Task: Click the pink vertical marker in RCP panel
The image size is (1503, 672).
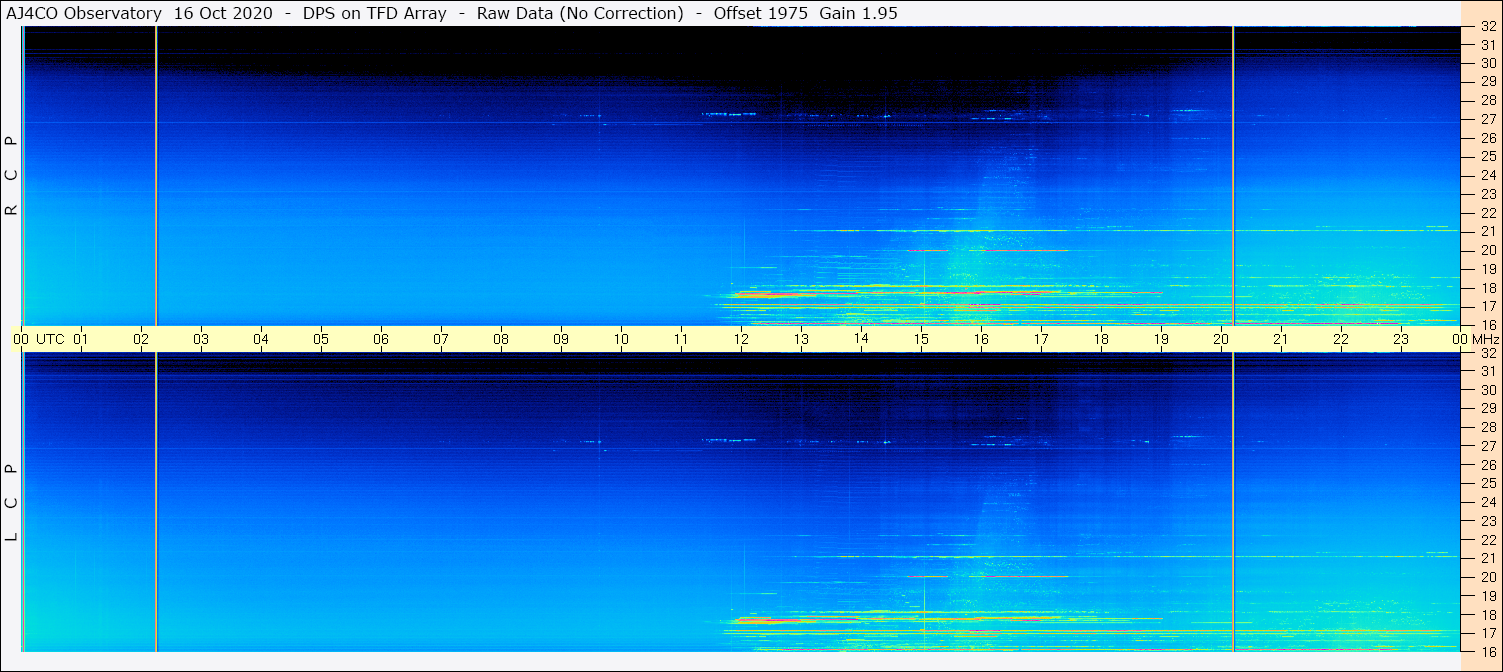Action: coord(1233,176)
